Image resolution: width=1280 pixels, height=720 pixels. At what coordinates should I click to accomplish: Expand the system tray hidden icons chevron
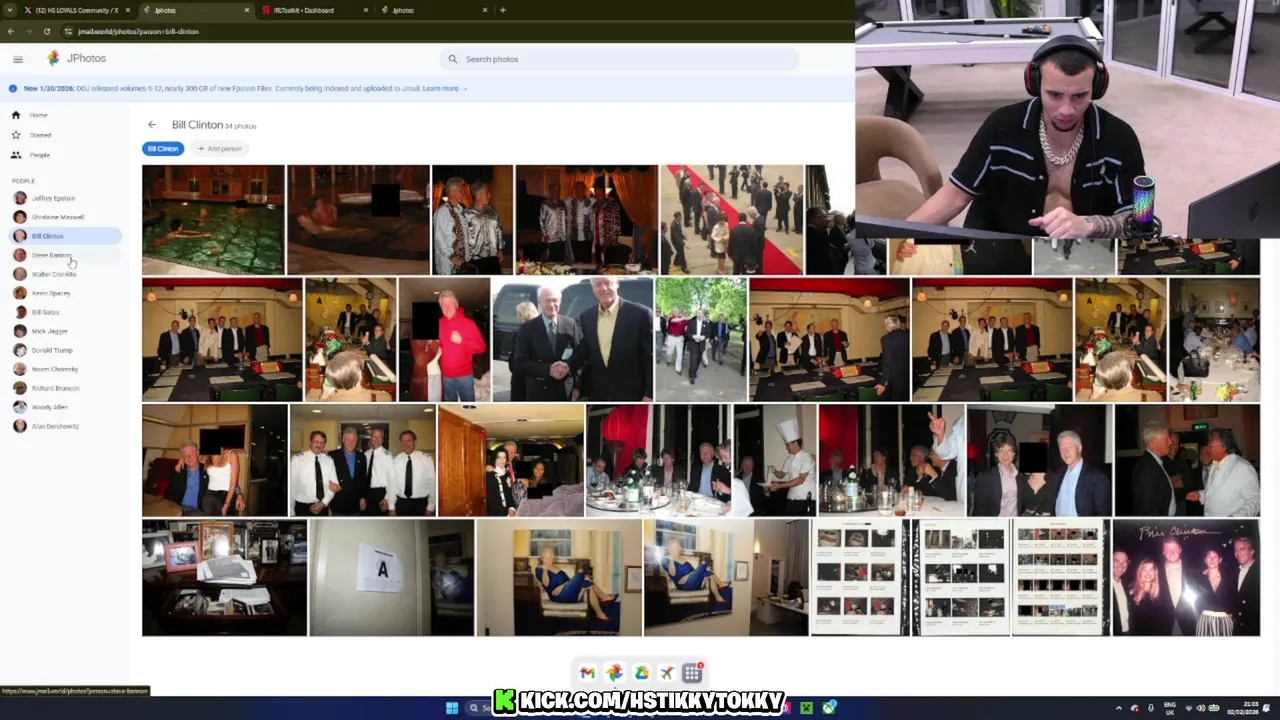(x=1118, y=708)
